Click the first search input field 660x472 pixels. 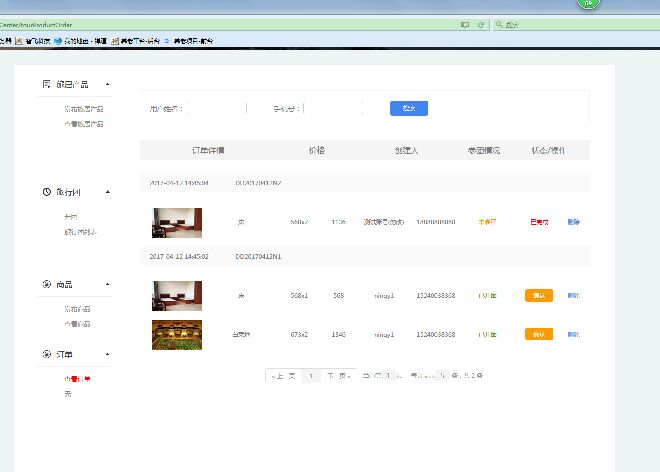click(x=216, y=108)
